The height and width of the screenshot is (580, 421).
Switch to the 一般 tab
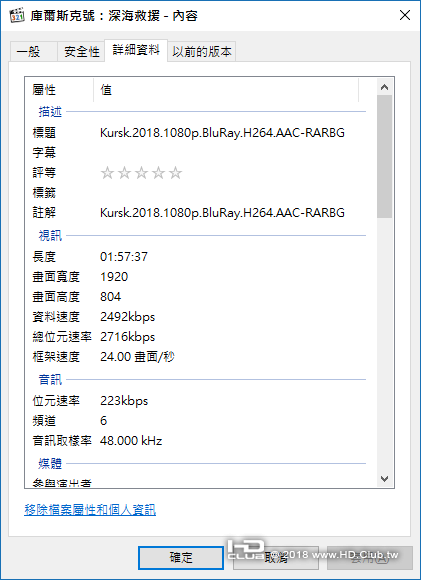(x=33, y=52)
